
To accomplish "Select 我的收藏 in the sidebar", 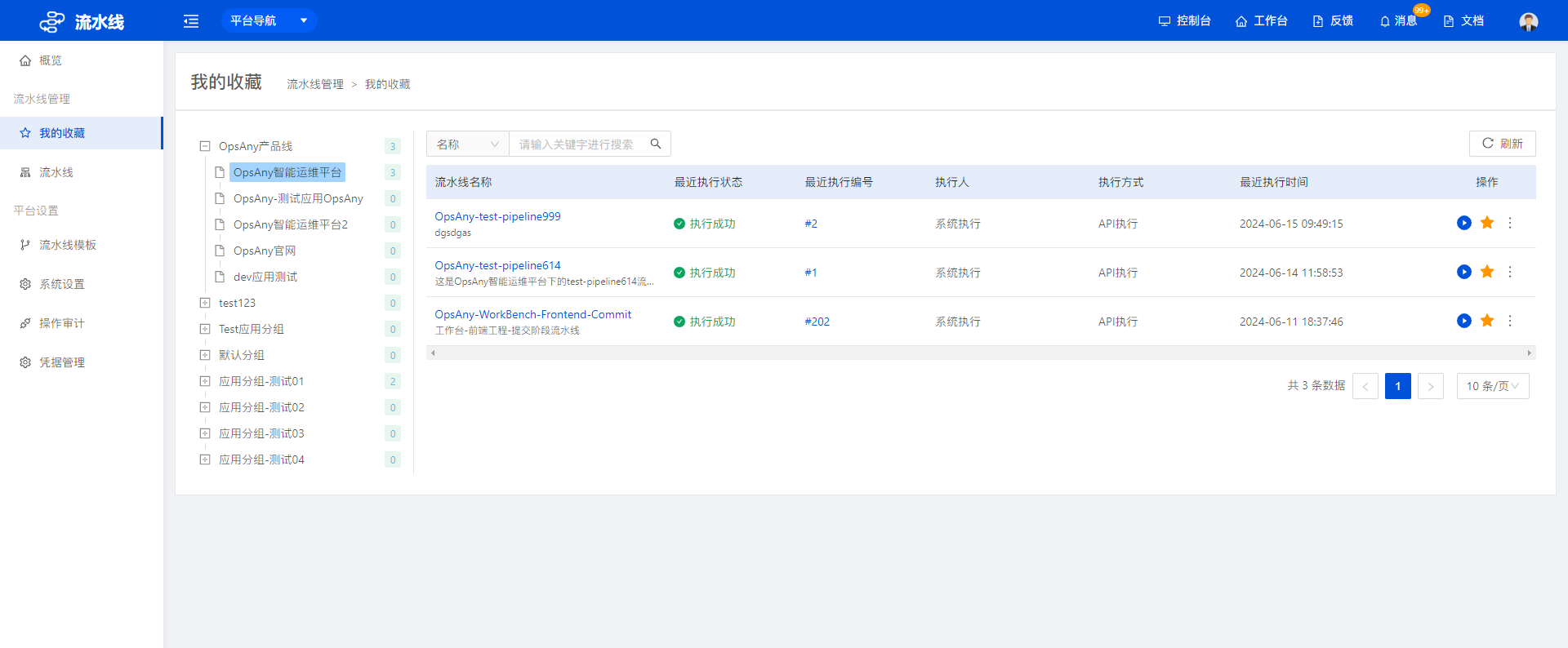I will (82, 133).
